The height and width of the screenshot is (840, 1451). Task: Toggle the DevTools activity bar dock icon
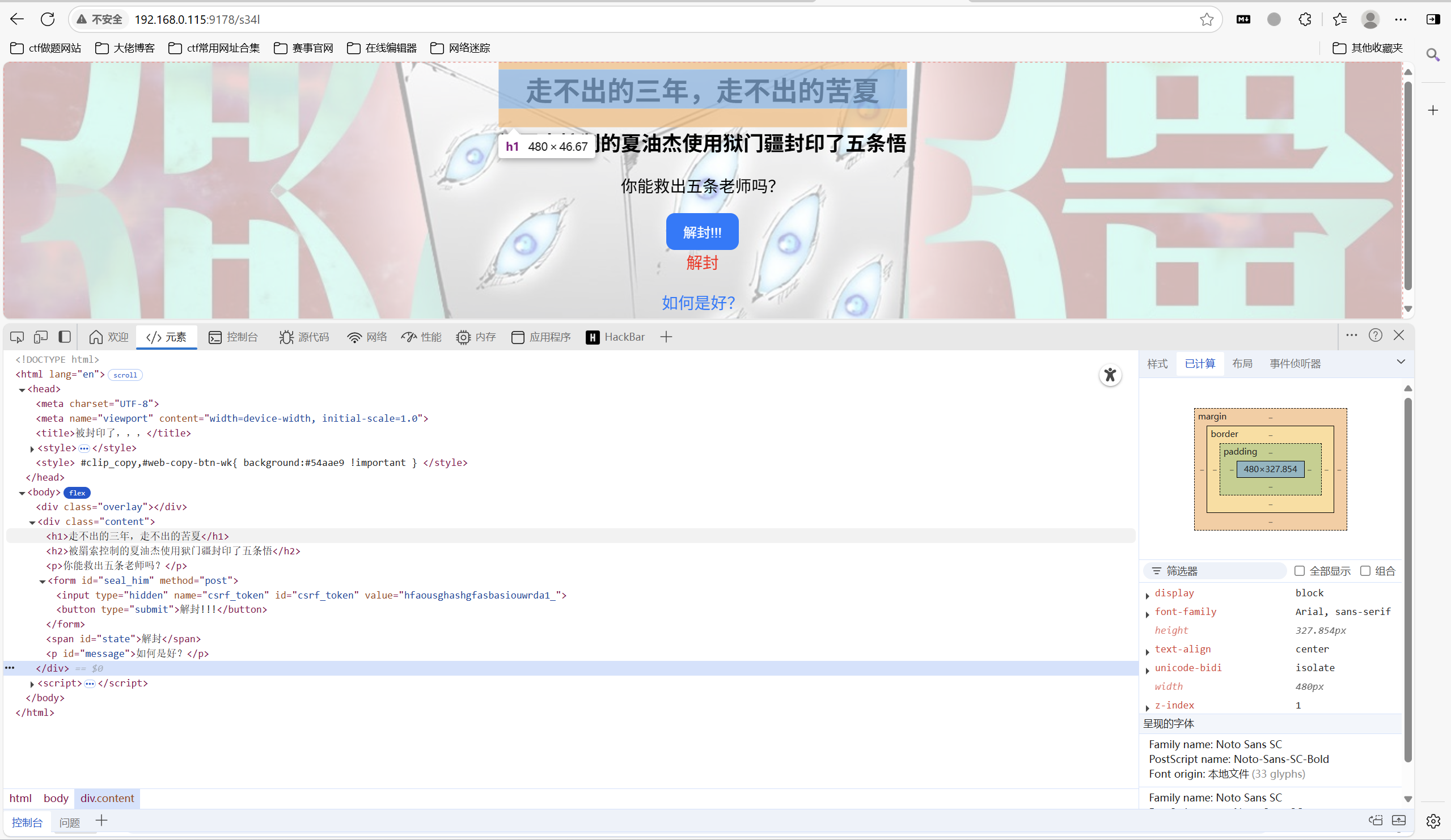[x=65, y=337]
